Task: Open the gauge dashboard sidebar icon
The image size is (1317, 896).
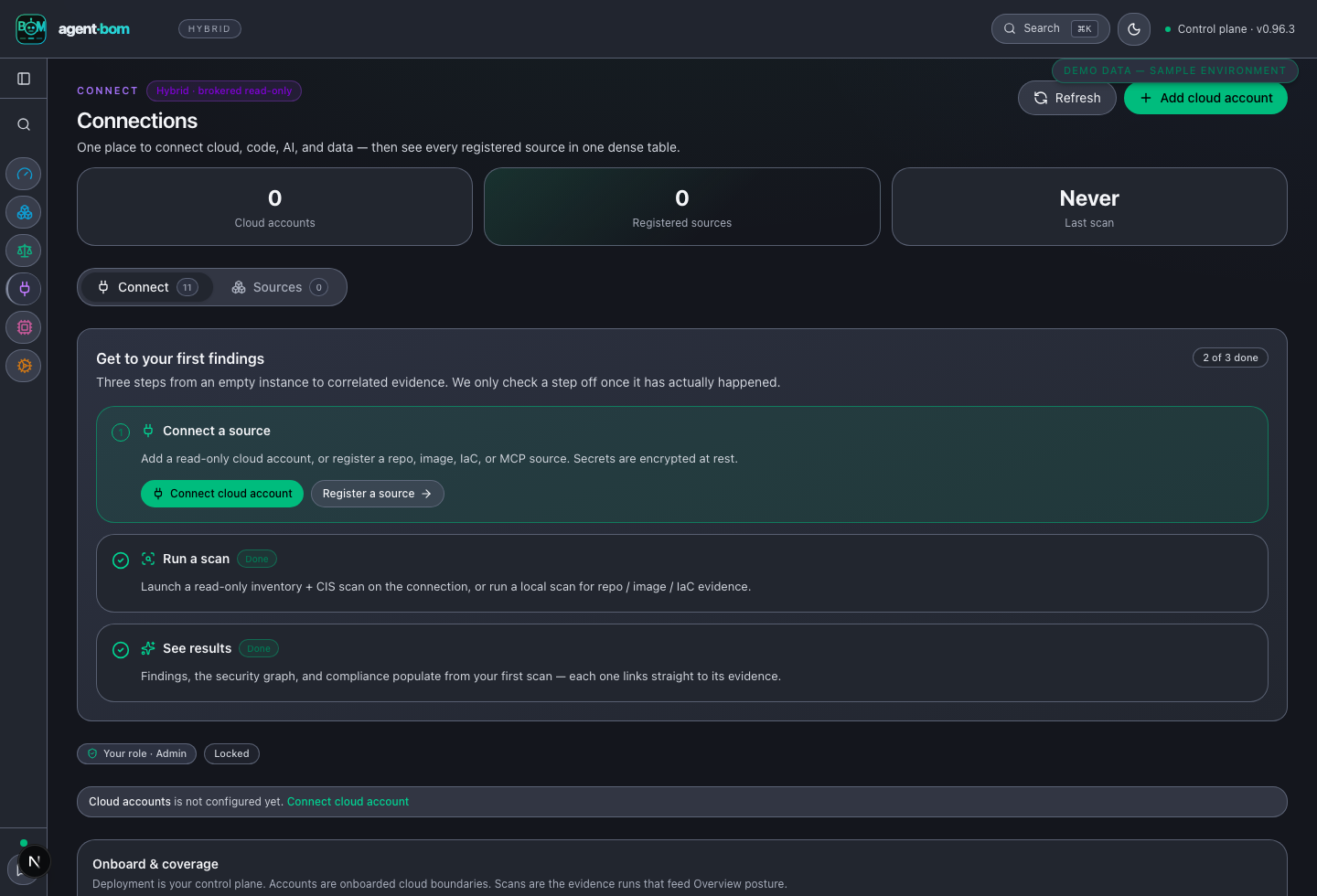Action: coord(24,174)
